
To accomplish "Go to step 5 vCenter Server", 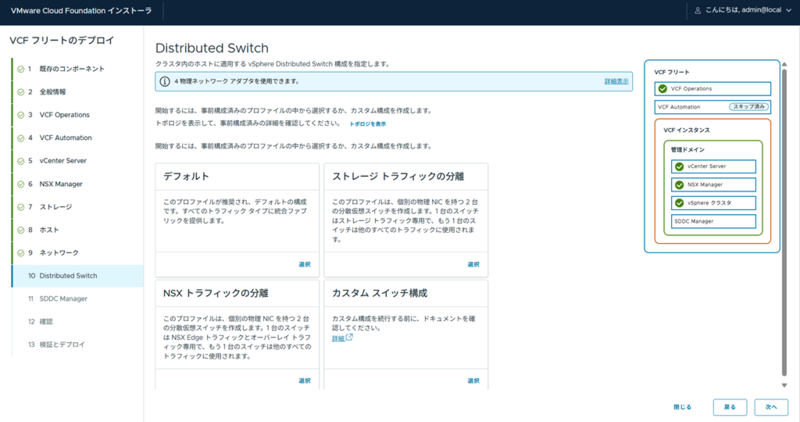I will click(x=63, y=161).
